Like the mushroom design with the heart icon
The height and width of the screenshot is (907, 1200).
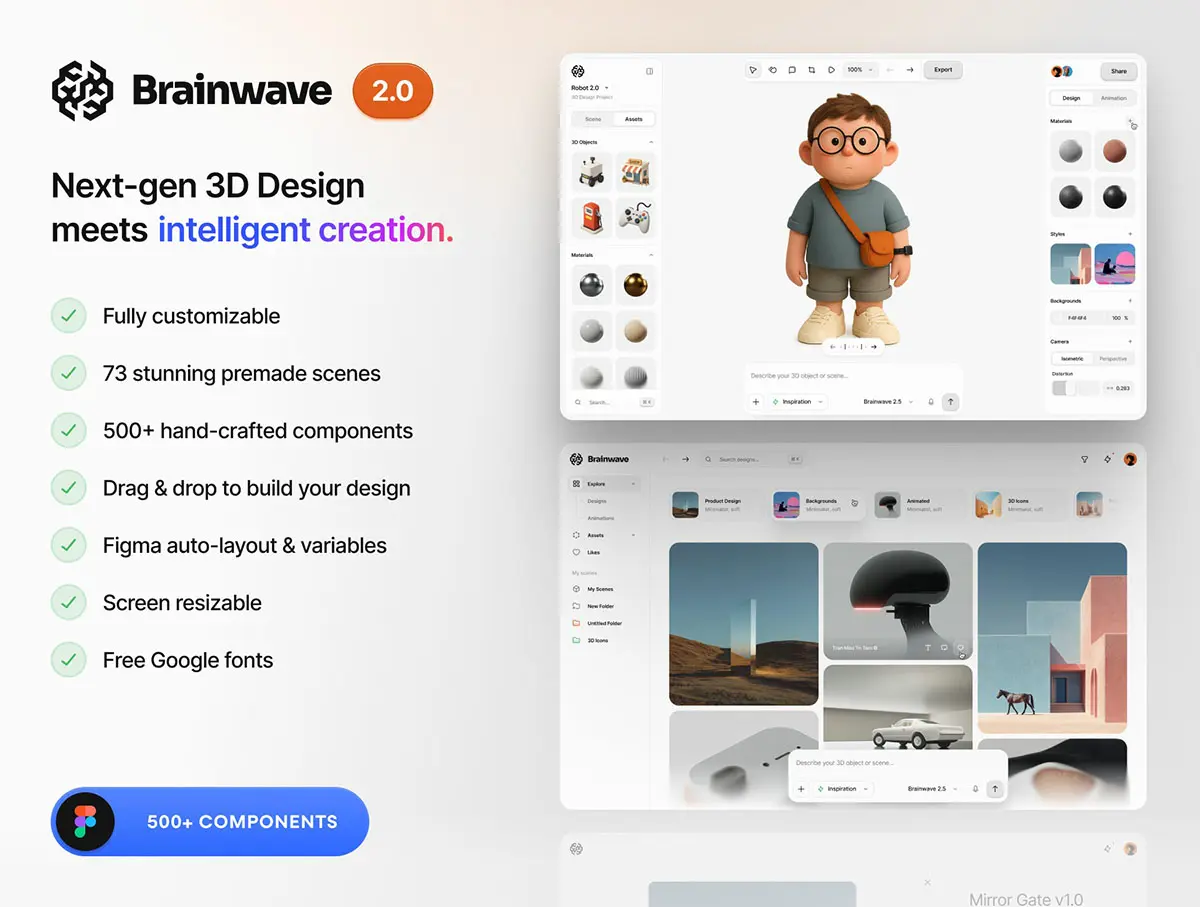961,648
